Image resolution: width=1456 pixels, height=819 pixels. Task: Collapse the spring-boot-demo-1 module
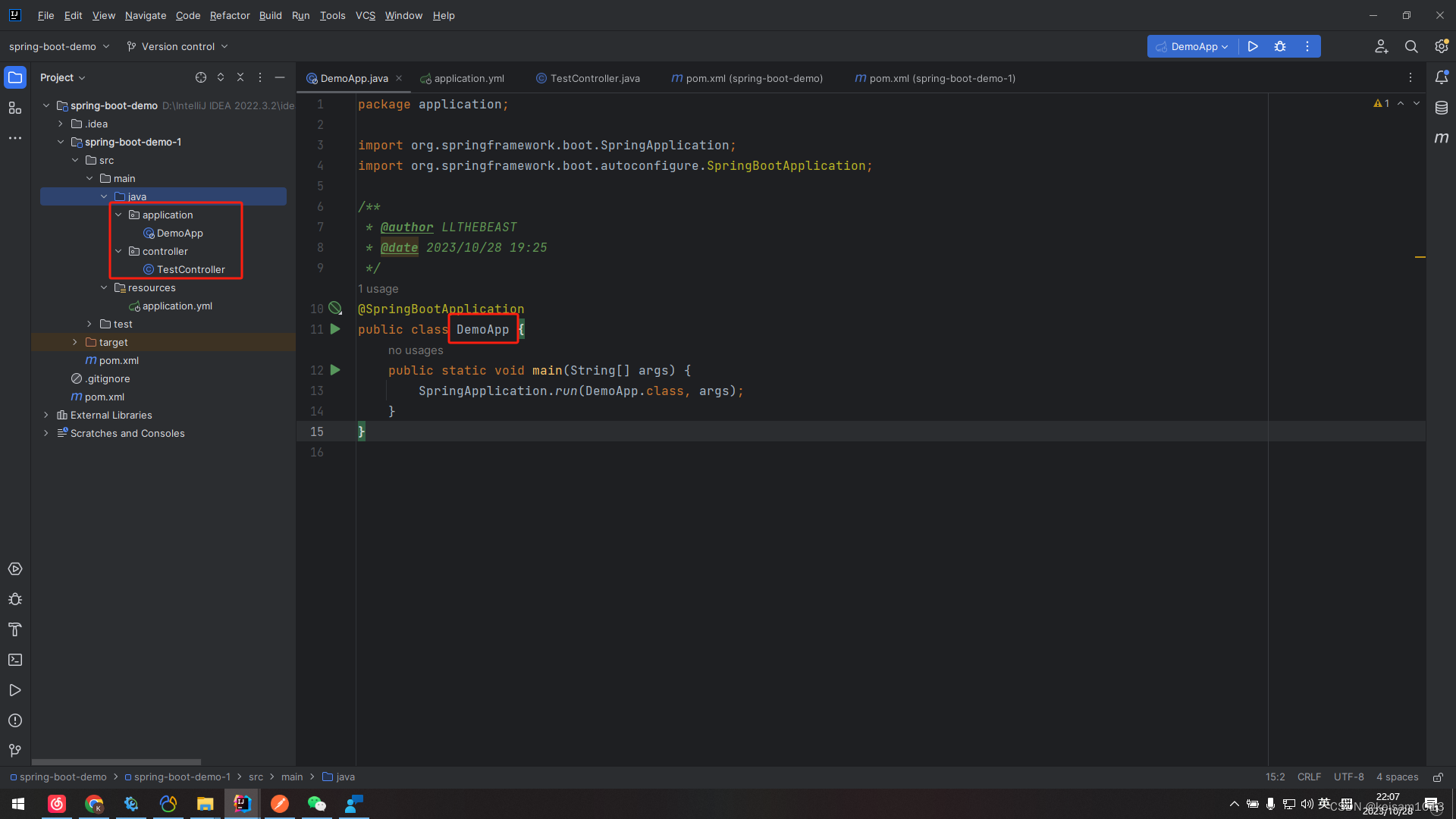tap(61, 142)
